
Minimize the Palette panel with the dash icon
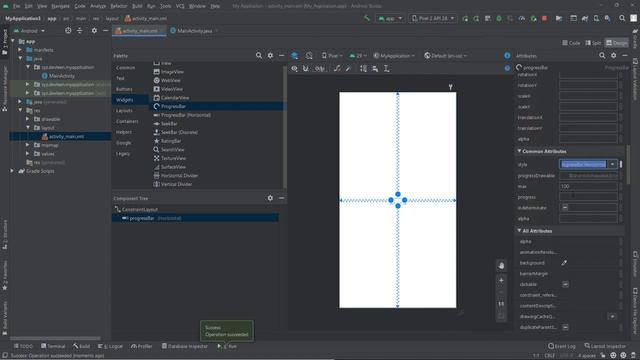[x=282, y=56]
